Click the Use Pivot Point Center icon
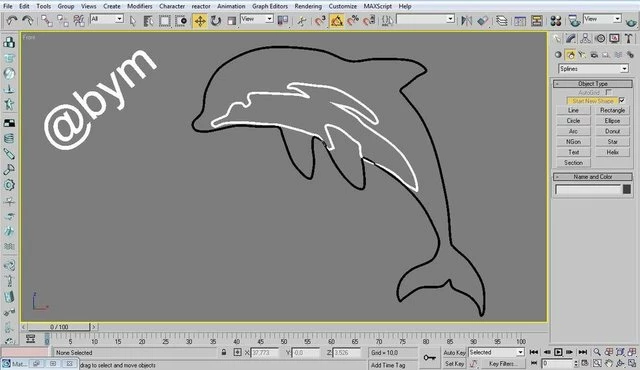640x370 pixels. coord(282,20)
